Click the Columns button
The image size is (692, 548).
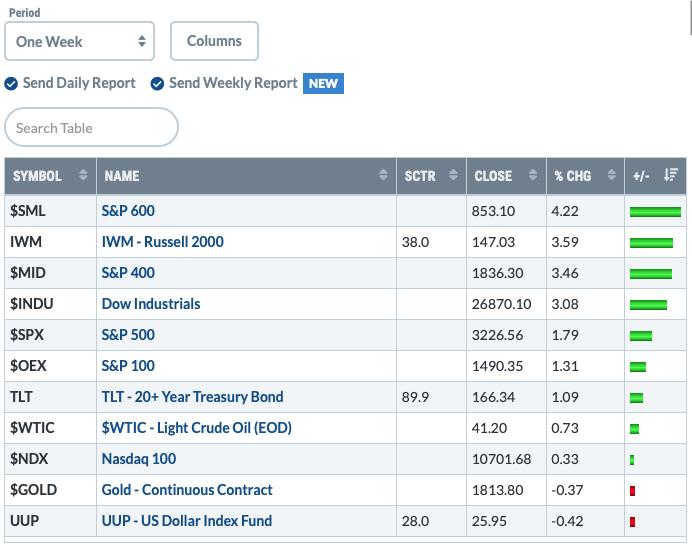214,41
